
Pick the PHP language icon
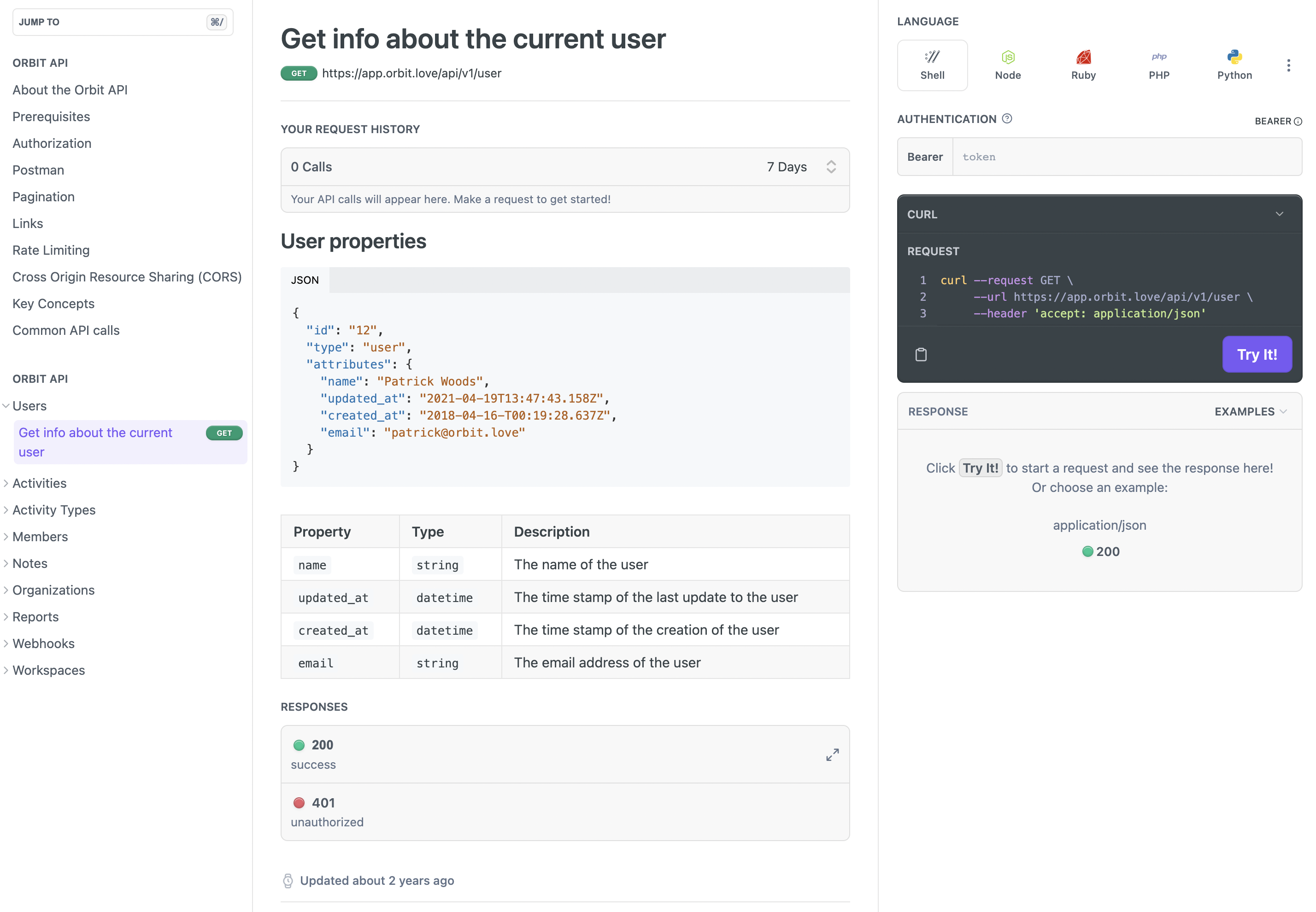pos(1159,57)
